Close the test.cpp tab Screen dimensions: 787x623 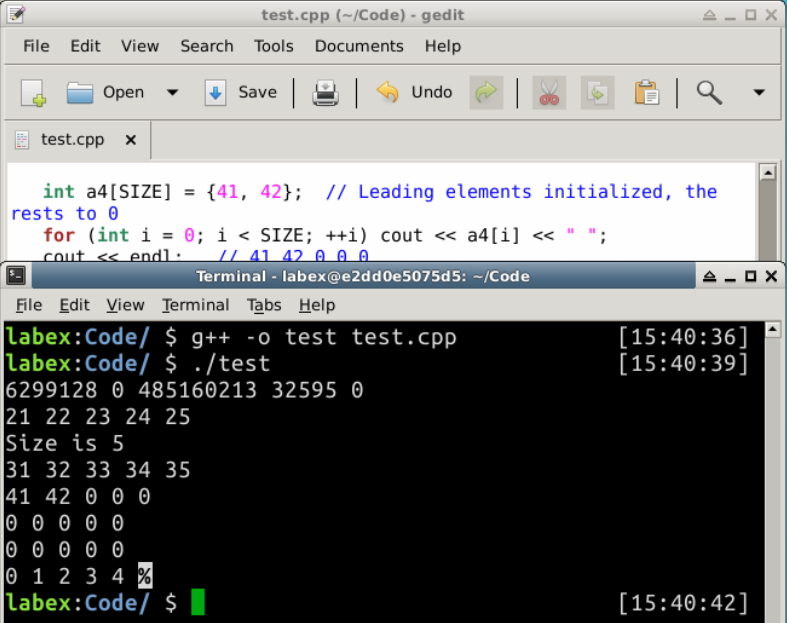[130, 141]
